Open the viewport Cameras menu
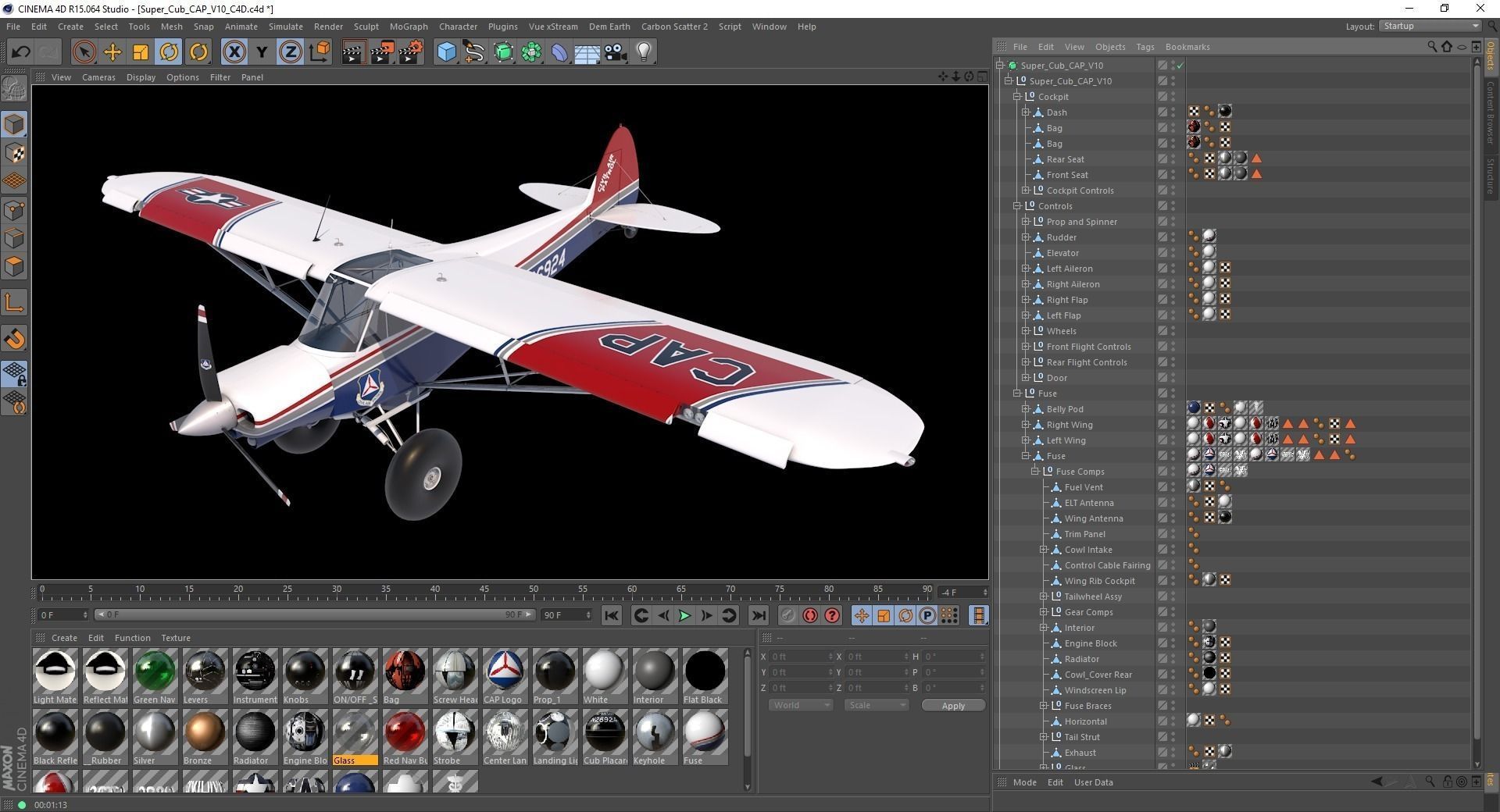1500x812 pixels. tap(98, 77)
